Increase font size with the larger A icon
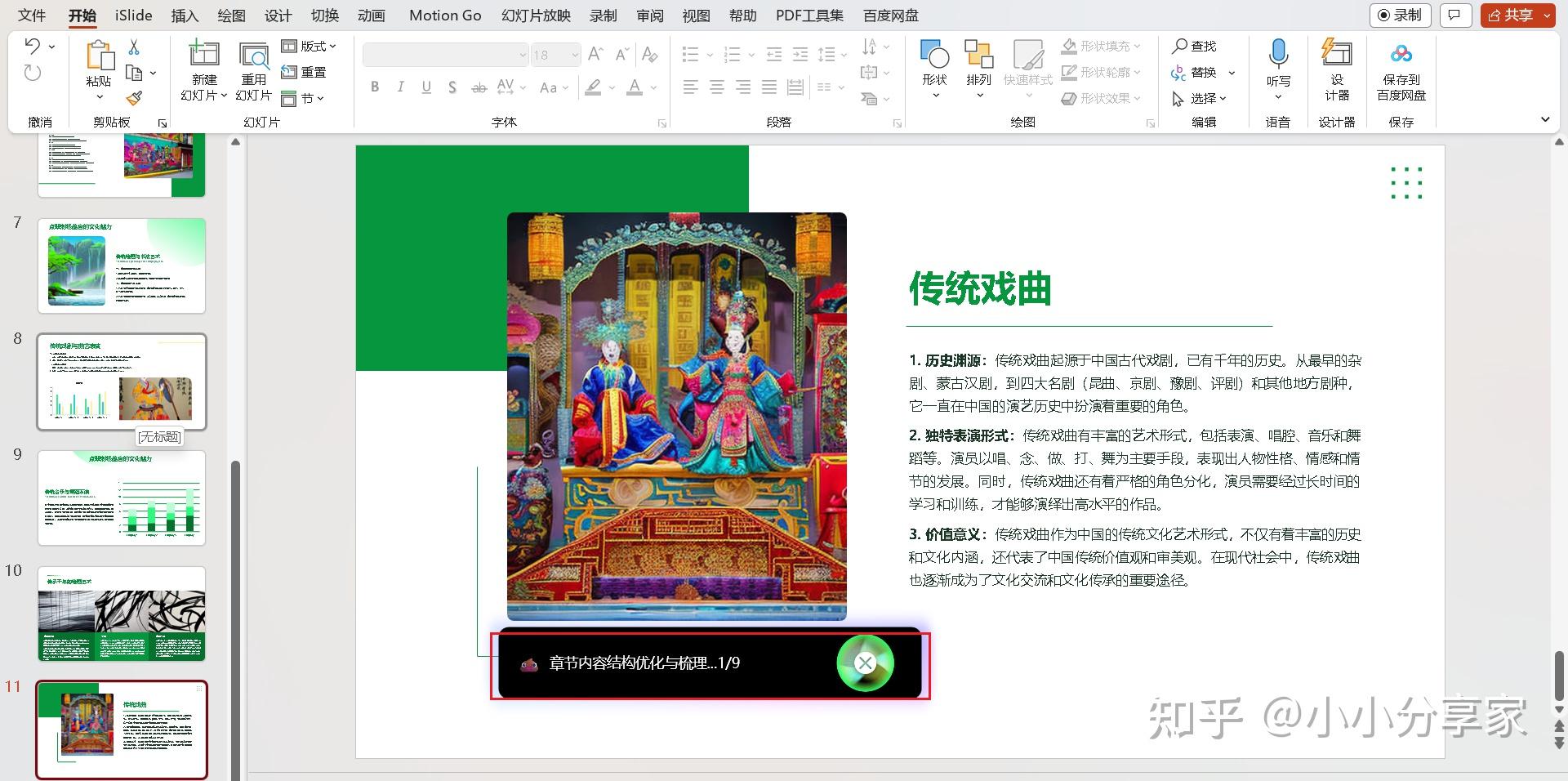This screenshot has width=1568, height=781. point(595,55)
